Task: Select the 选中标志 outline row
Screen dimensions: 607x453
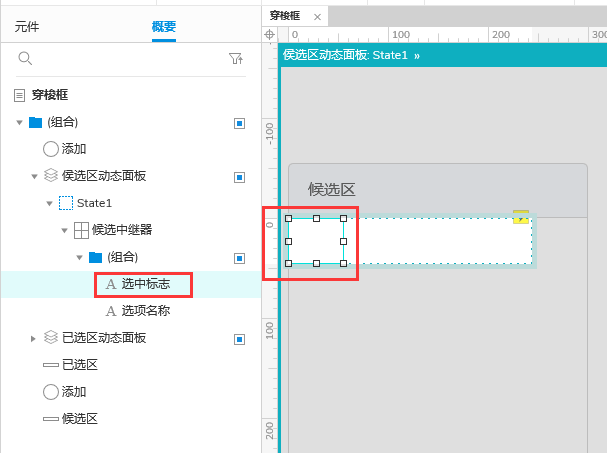Action: point(131,285)
